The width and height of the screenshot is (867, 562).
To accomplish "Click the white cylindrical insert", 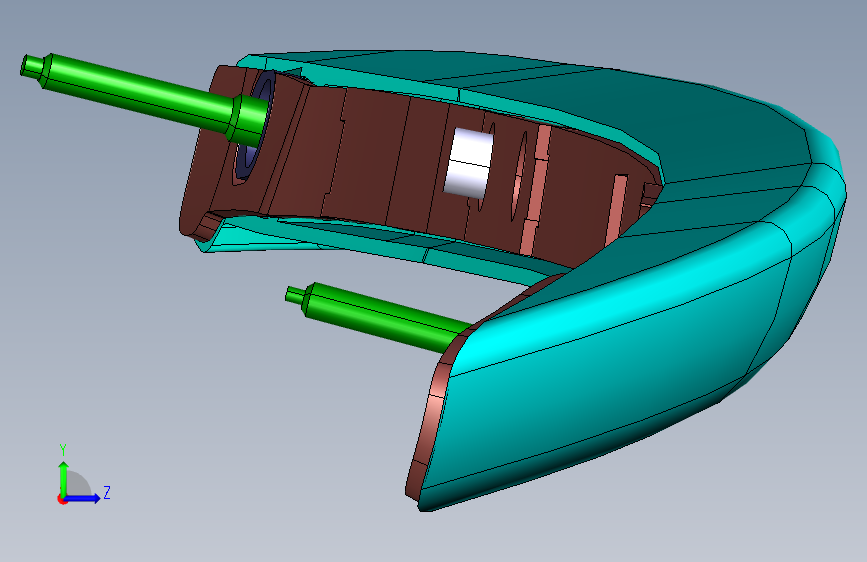I will pyautogui.click(x=468, y=163).
